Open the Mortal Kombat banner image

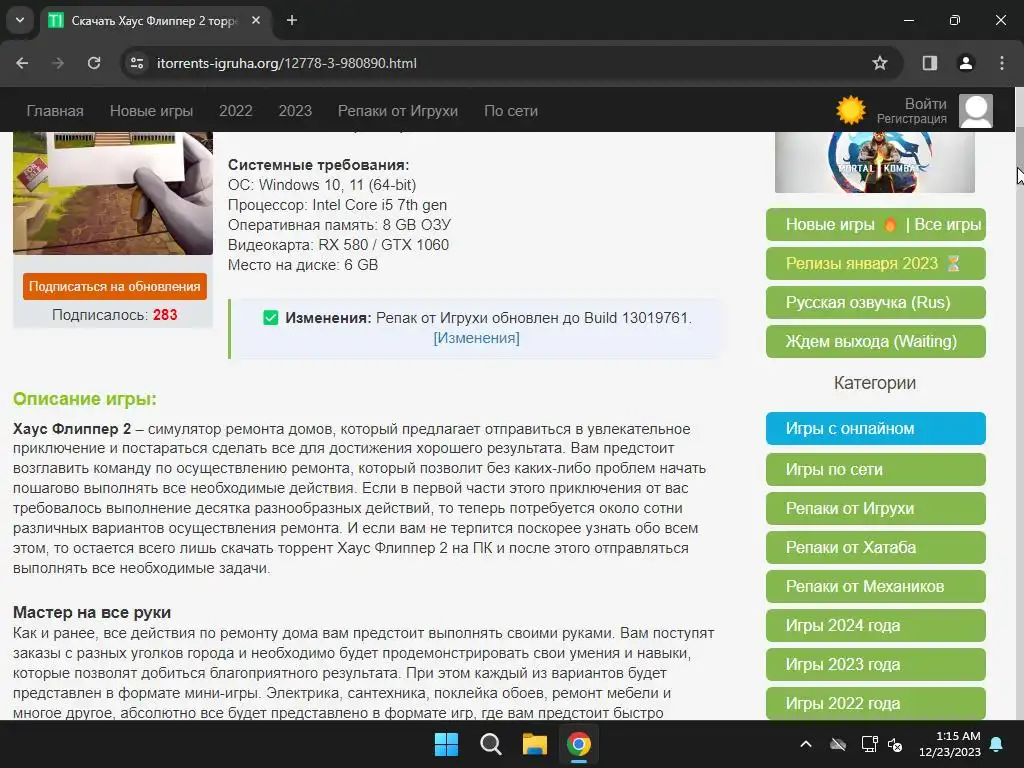click(874, 162)
